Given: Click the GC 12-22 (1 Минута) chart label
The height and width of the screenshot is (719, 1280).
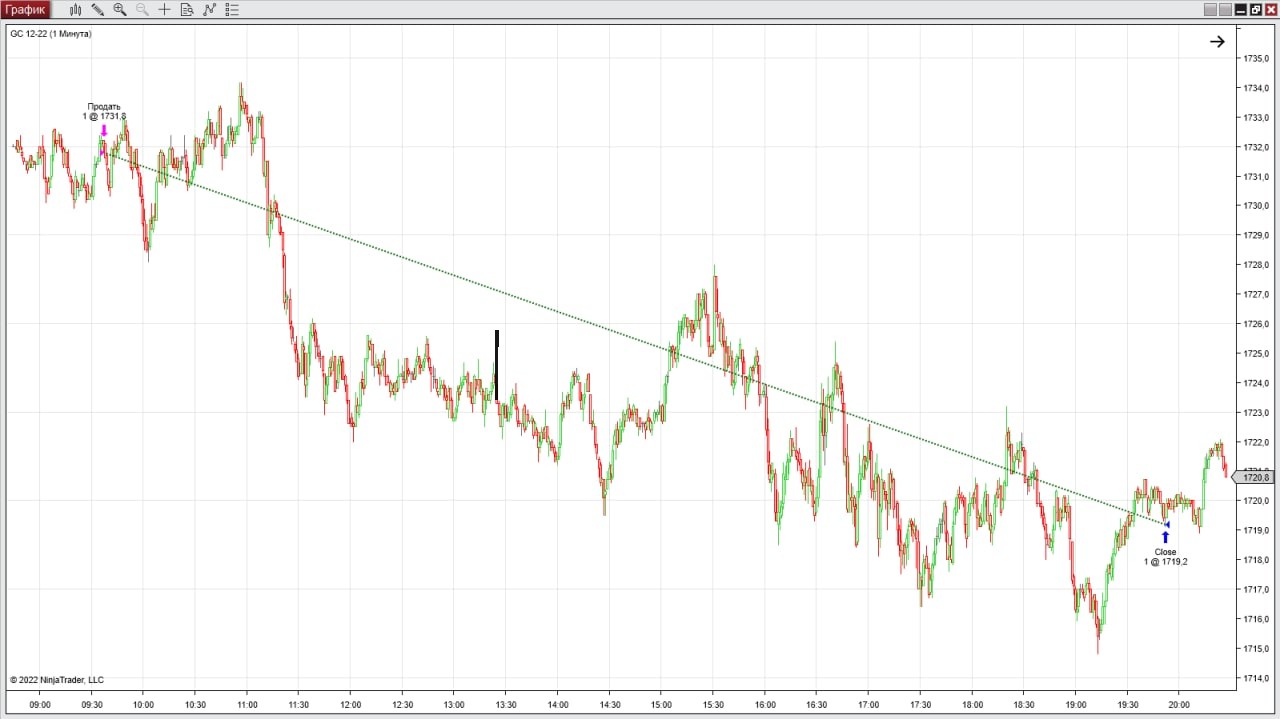Looking at the screenshot, I should click(x=50, y=33).
